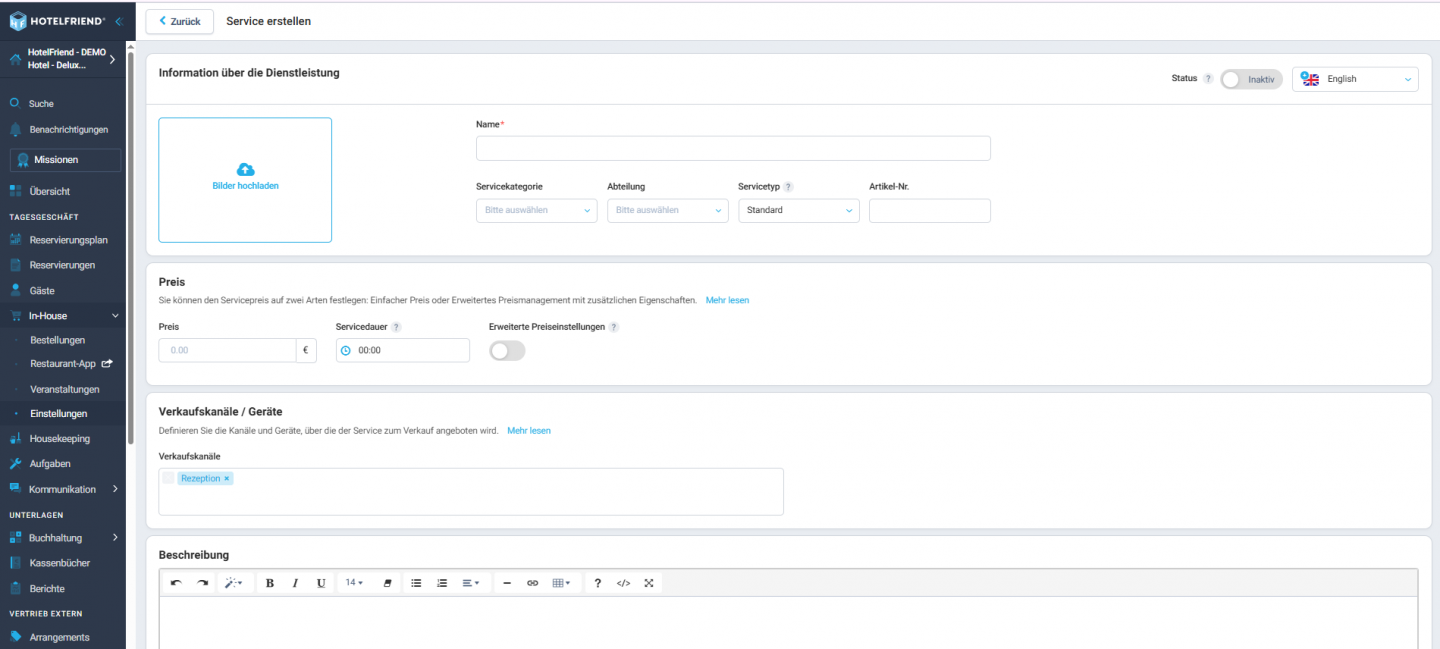Click Mehr lesen link in the Preis section
This screenshot has width=1440, height=649.
[727, 300]
